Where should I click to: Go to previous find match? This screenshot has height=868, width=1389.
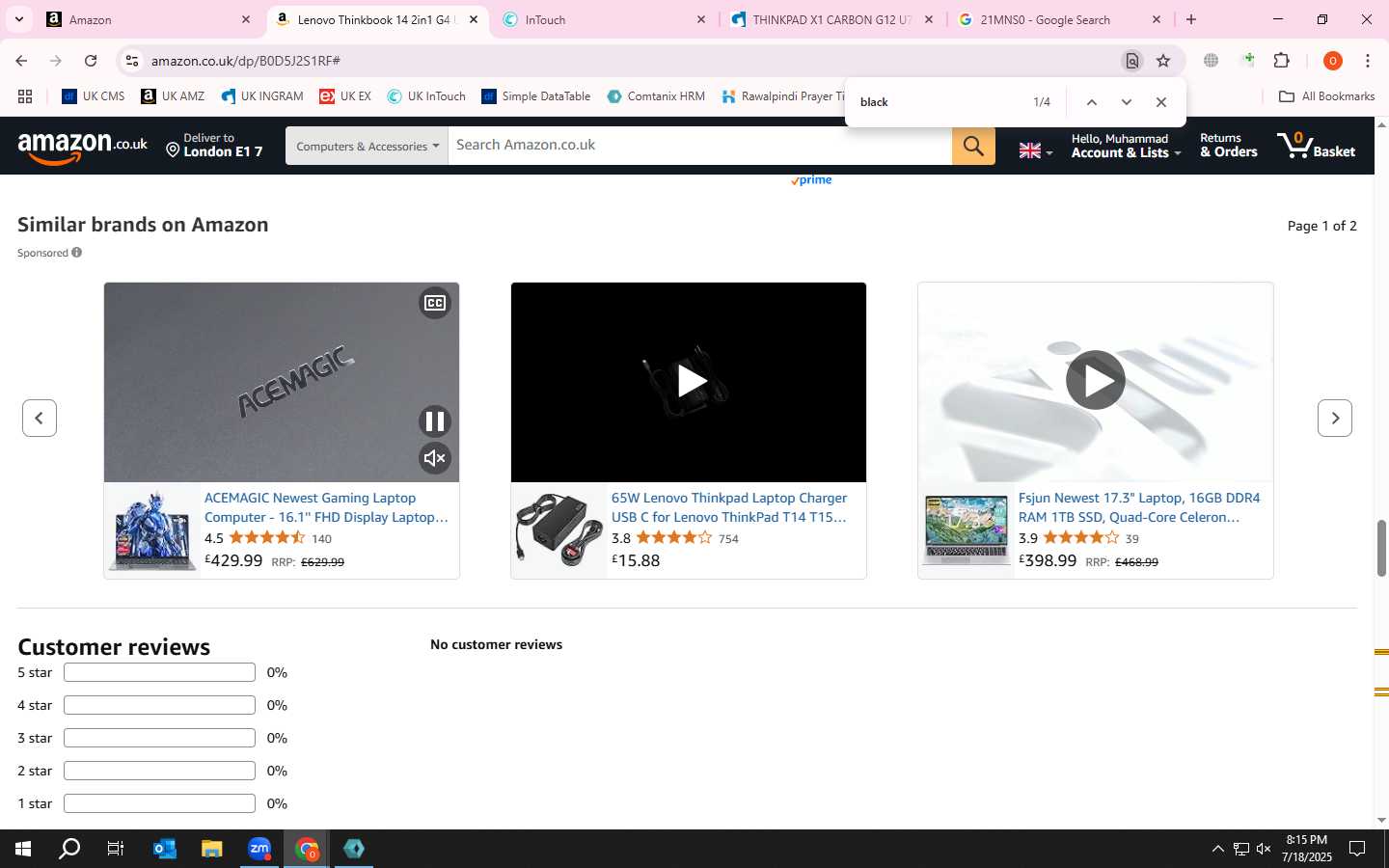[x=1091, y=102]
